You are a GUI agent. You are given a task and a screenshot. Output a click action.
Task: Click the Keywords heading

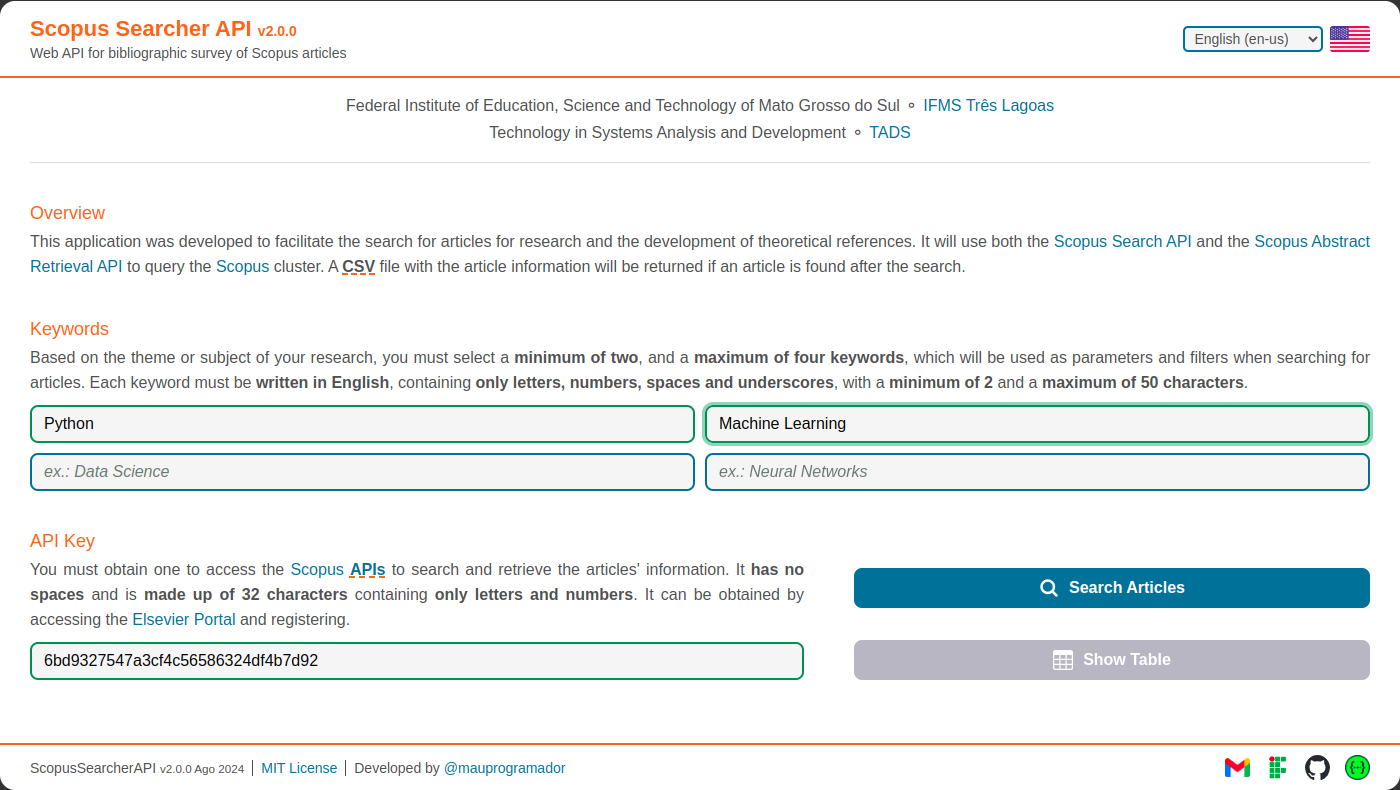[x=69, y=329]
